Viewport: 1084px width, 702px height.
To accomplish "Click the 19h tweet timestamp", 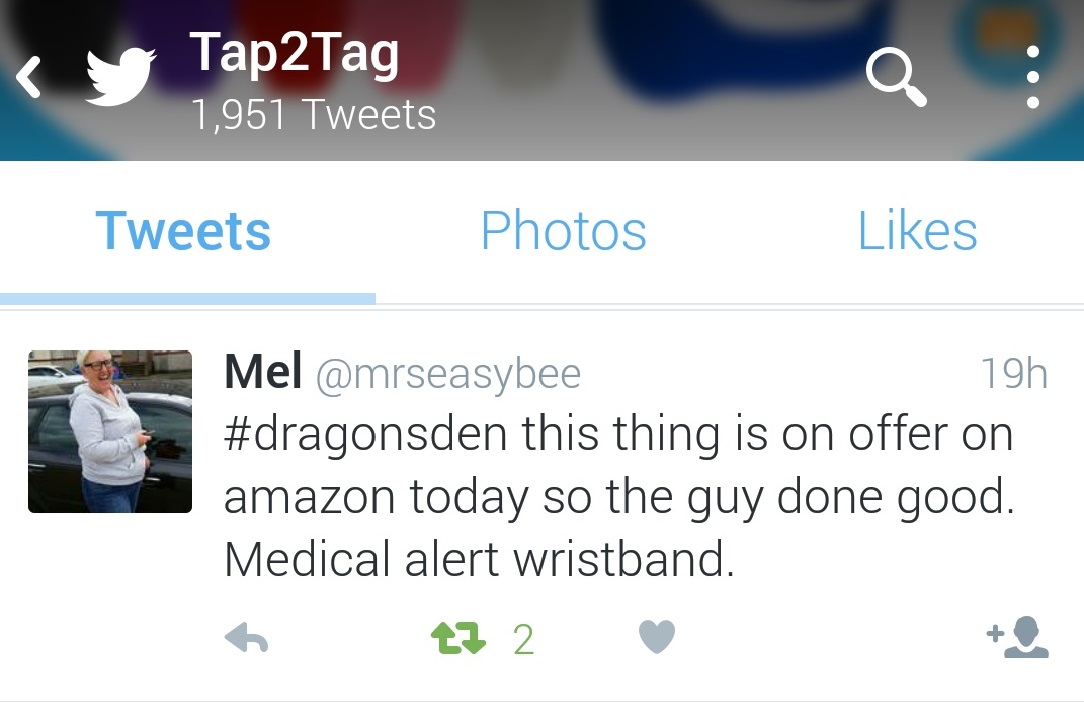I will tap(1014, 373).
